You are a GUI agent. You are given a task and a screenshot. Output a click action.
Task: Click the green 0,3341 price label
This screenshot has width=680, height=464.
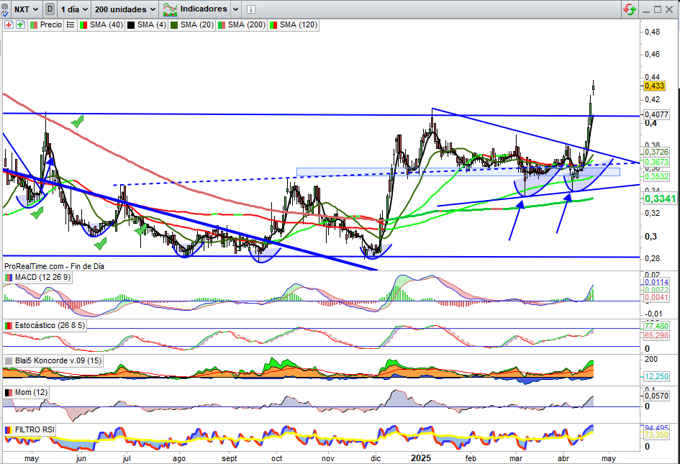point(660,199)
